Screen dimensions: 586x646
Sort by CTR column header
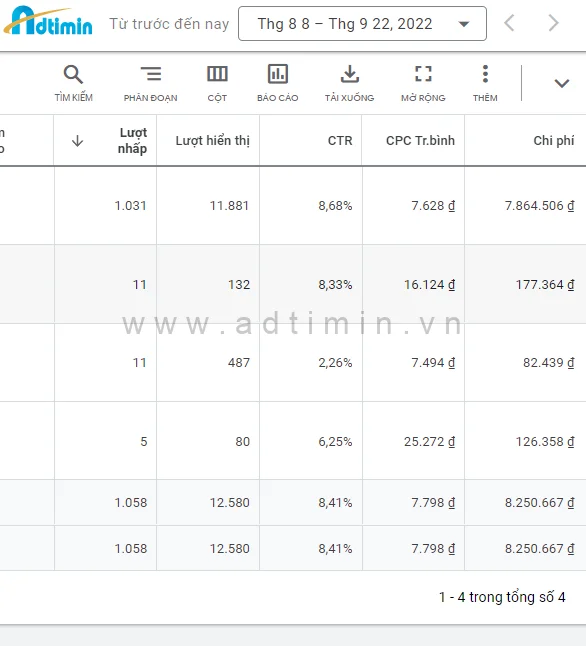[340, 140]
